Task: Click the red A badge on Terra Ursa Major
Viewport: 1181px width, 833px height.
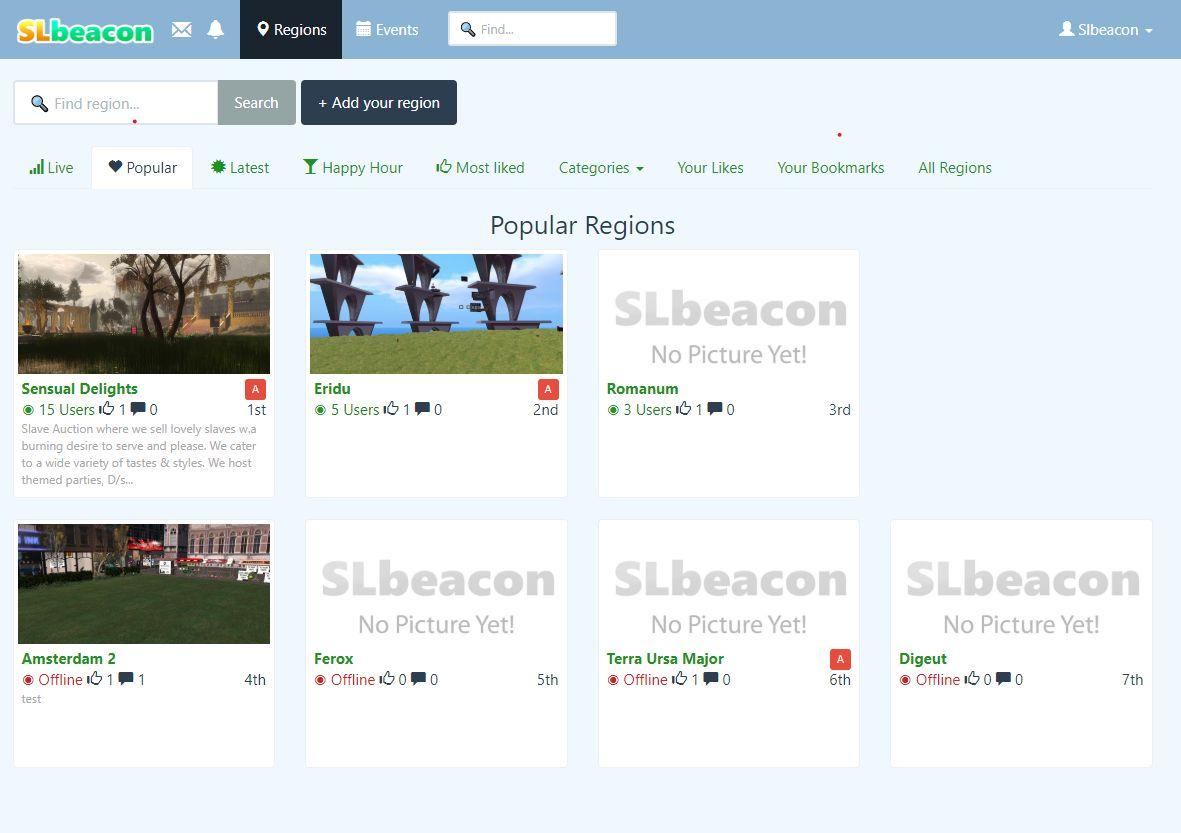Action: (840, 659)
